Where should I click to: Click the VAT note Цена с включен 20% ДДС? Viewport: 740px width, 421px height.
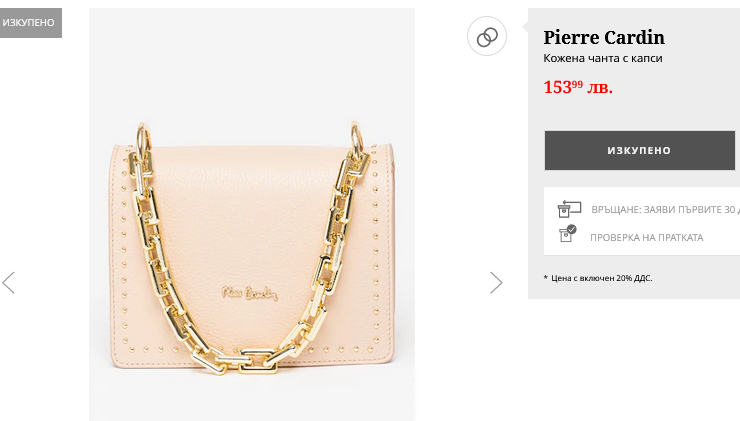601,278
